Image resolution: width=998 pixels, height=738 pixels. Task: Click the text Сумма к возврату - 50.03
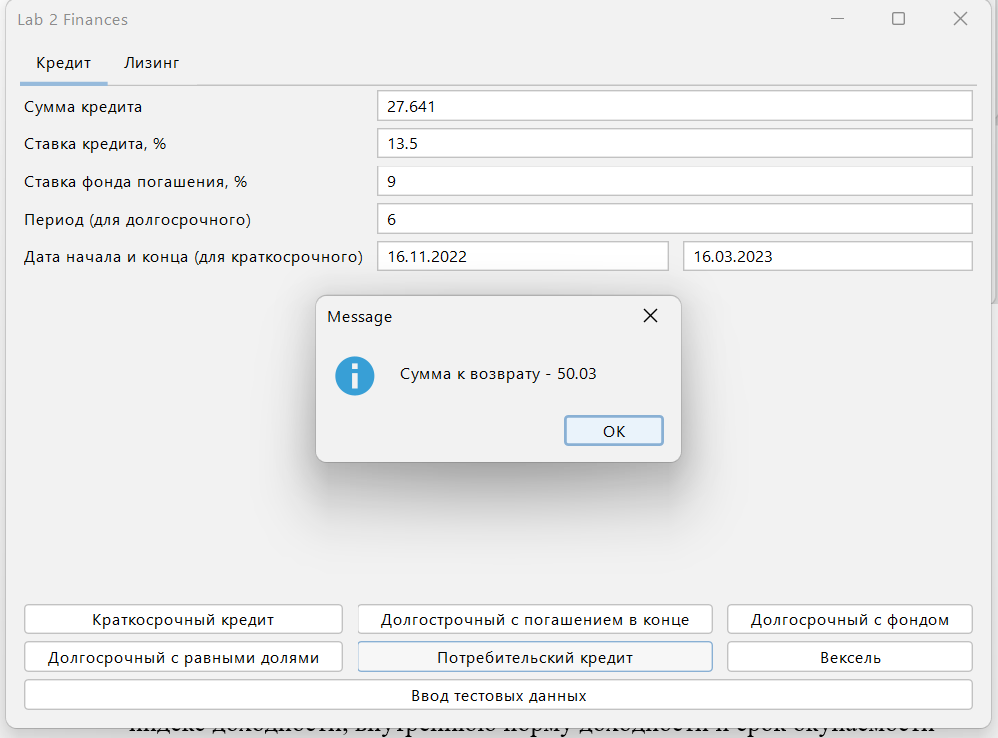coord(498,373)
